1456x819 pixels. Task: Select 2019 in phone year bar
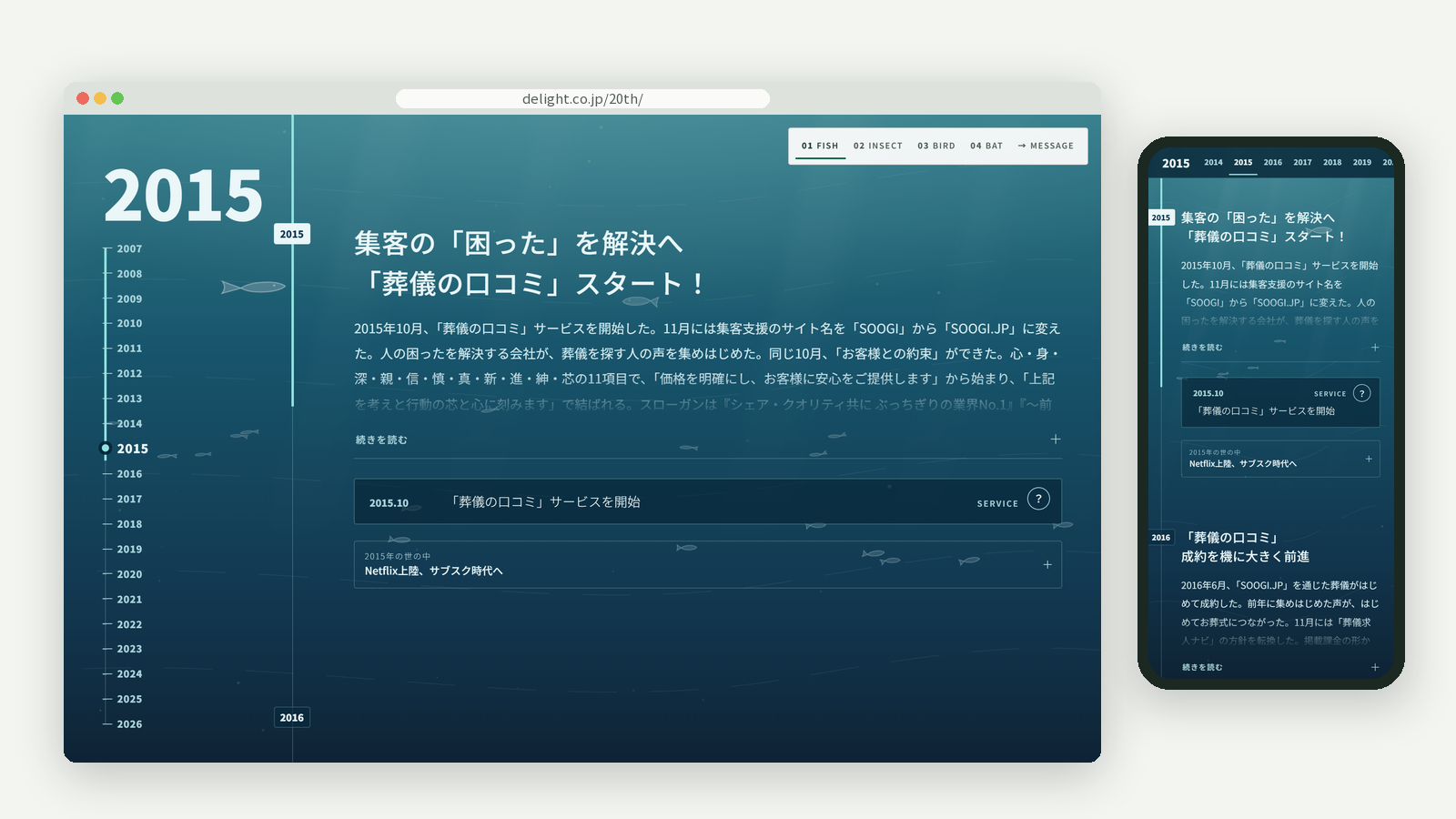[1362, 163]
